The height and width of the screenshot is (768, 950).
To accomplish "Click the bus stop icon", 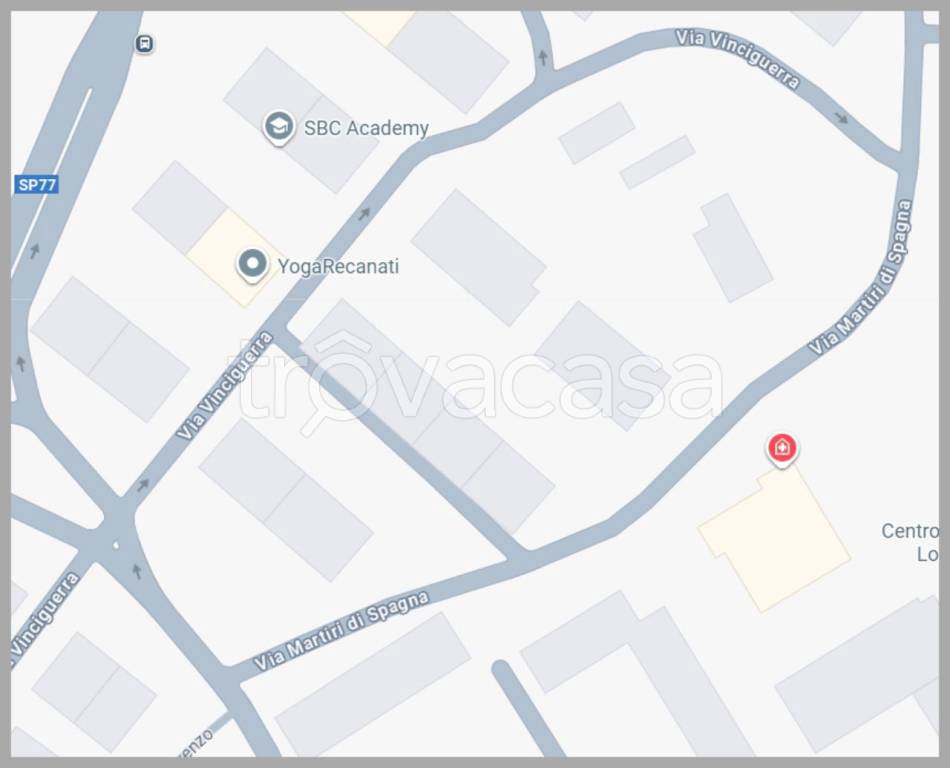I will [x=144, y=44].
